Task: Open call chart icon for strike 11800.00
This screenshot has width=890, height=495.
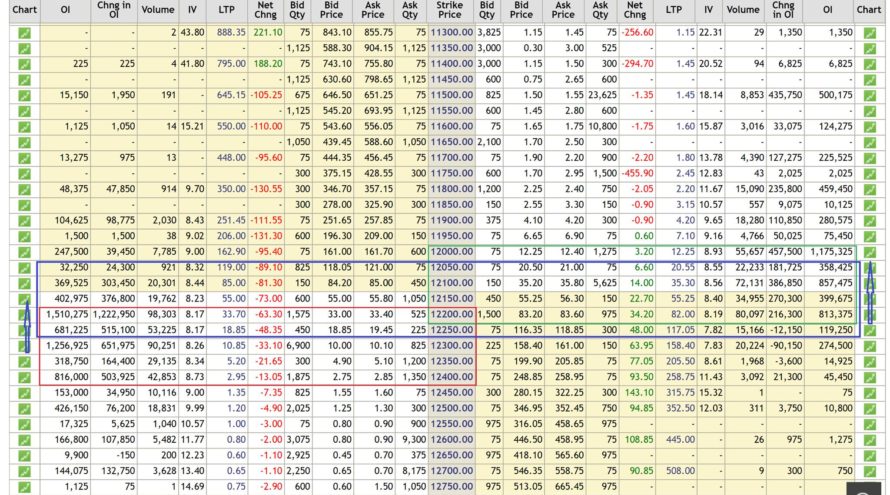Action: coord(24,189)
